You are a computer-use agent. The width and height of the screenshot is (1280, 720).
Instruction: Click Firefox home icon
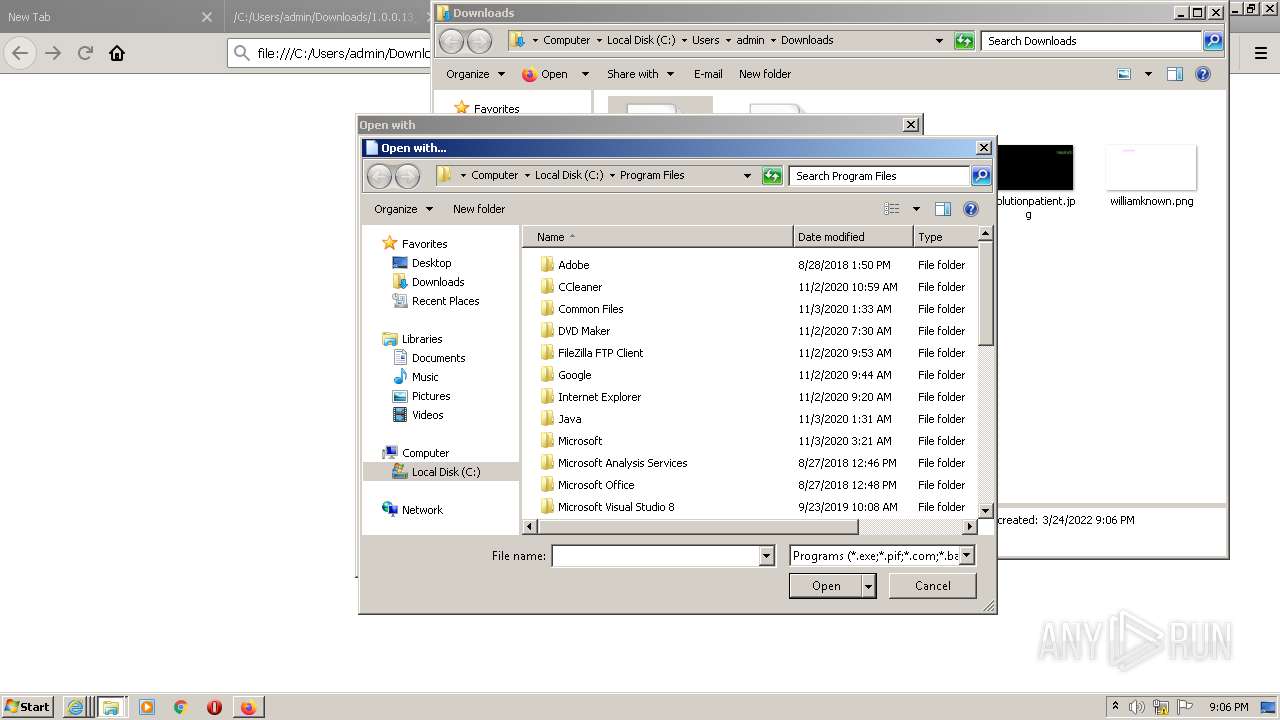click(117, 54)
